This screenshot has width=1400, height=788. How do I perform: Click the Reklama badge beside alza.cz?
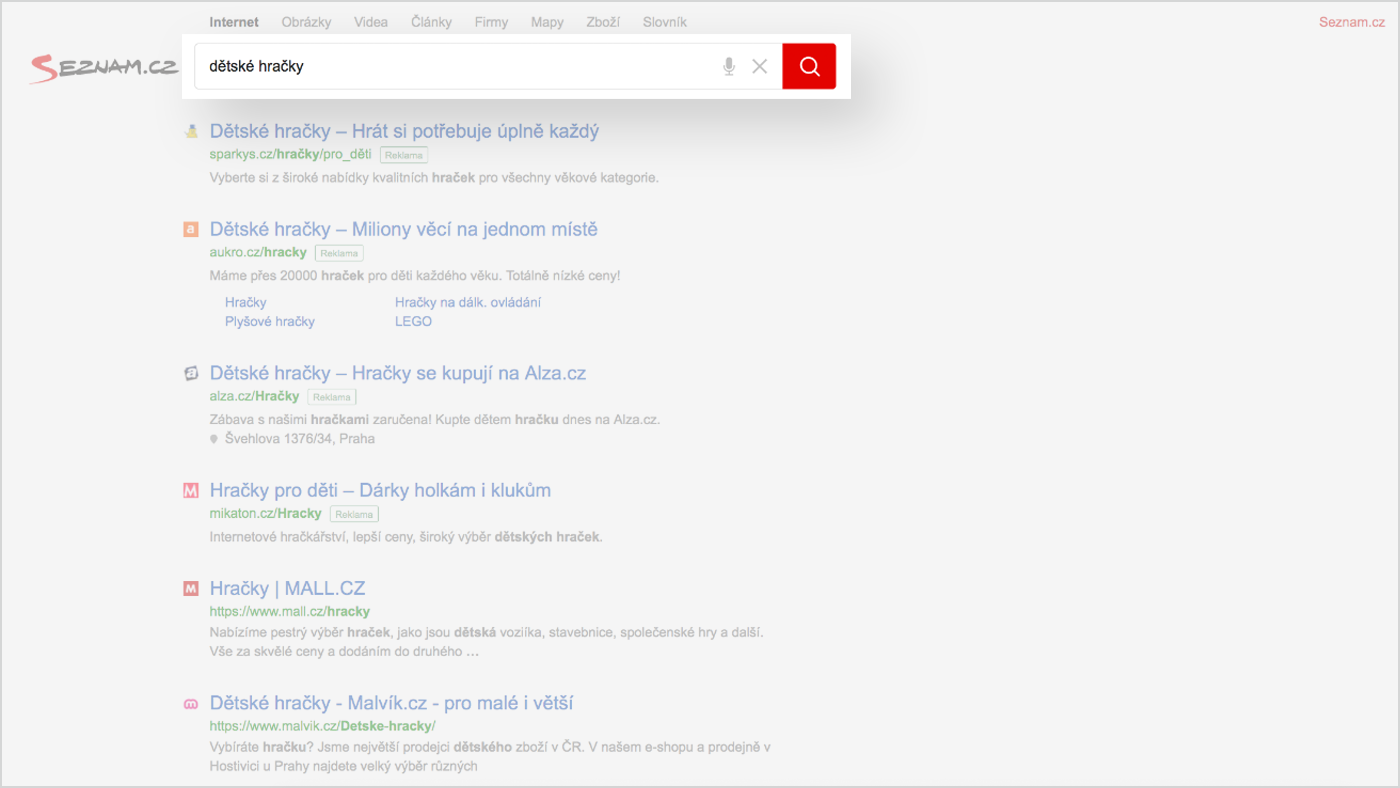pos(332,397)
